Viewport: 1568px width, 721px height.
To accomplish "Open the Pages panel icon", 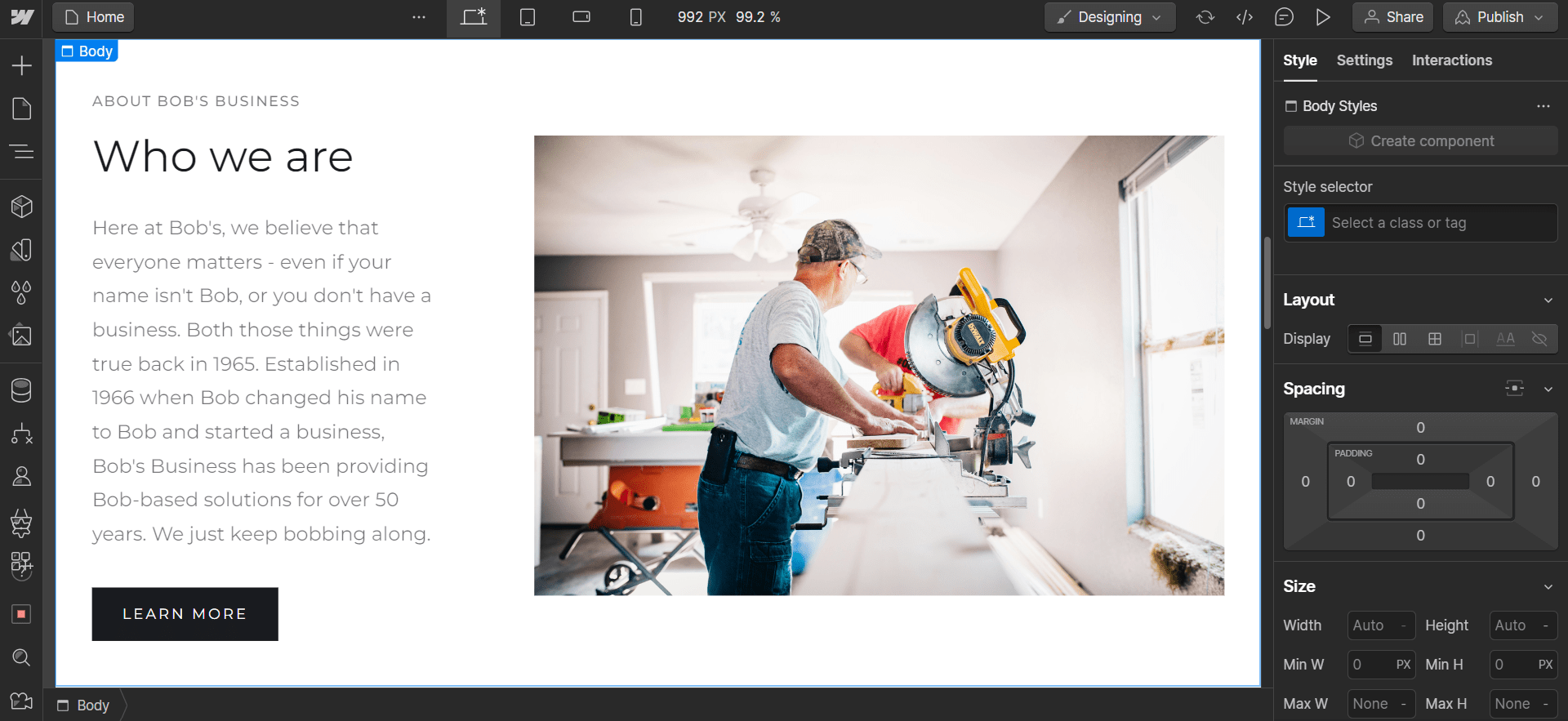I will (x=22, y=109).
